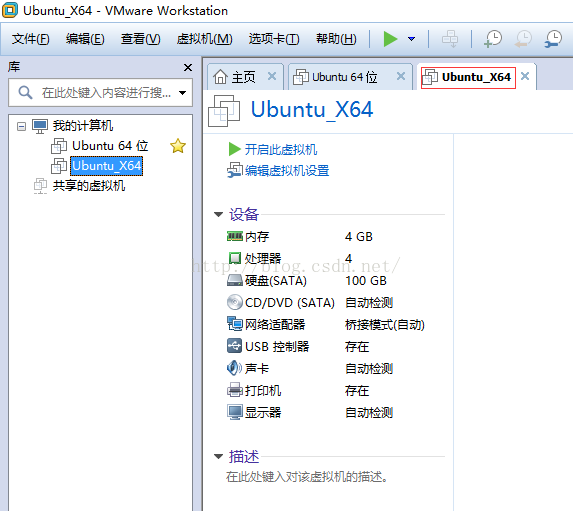This screenshot has width=573, height=511.
Task: Select 我的计算机 in the library tree
Action: 83,126
